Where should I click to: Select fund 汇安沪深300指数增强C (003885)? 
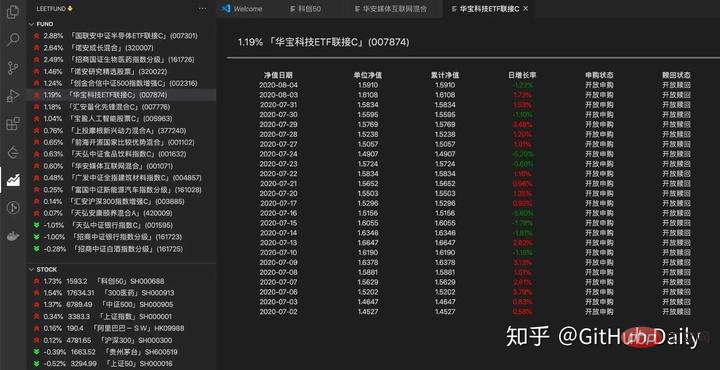(122, 202)
